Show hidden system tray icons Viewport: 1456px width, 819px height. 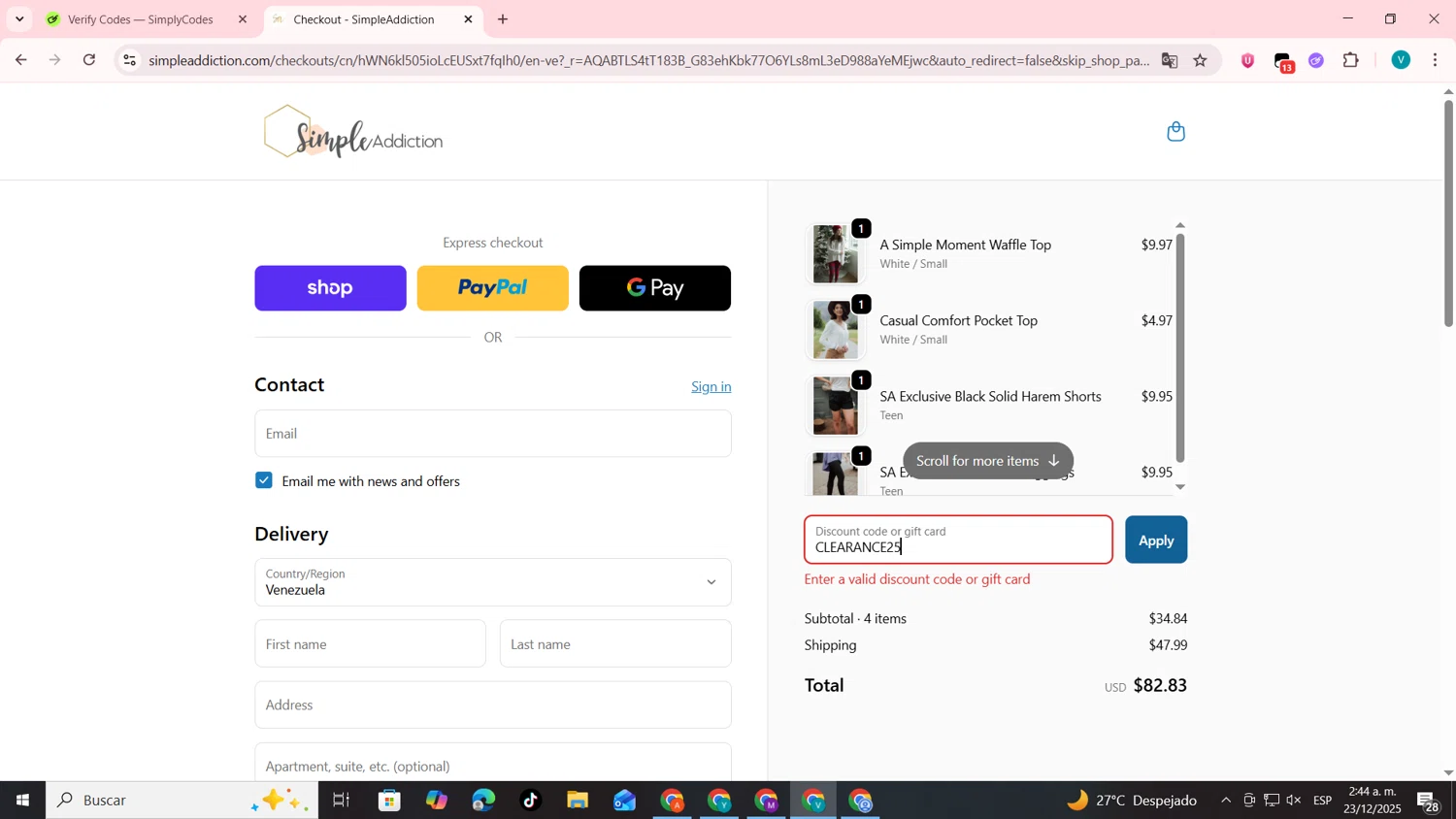coord(1226,801)
